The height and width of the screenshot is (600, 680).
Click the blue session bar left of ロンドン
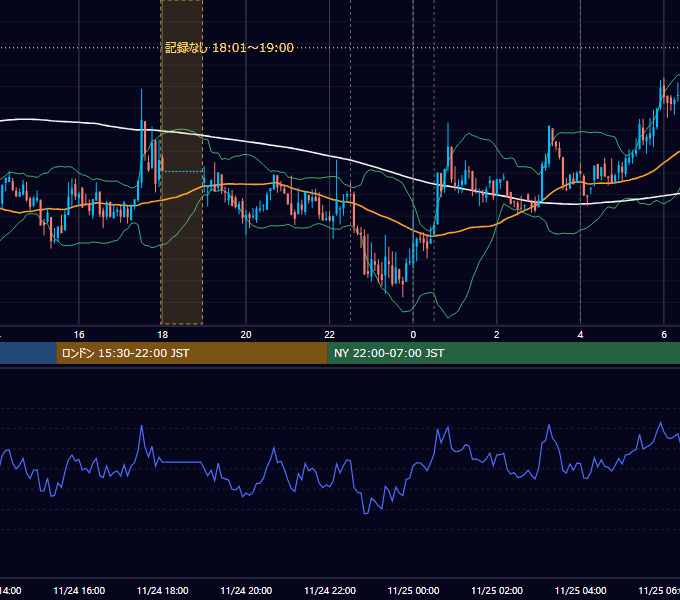(28, 353)
